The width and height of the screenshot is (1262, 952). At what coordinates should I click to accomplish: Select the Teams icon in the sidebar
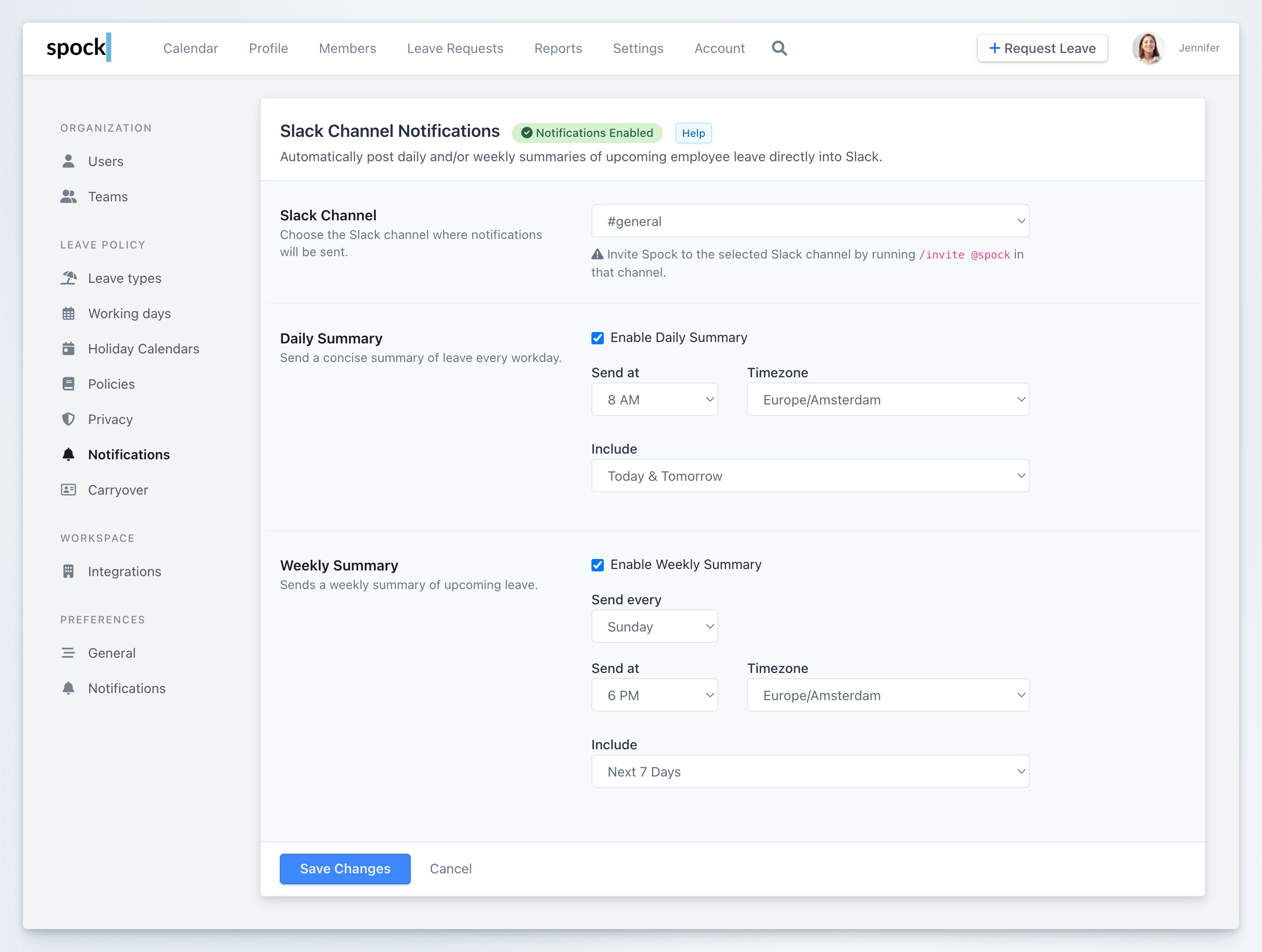pos(69,196)
